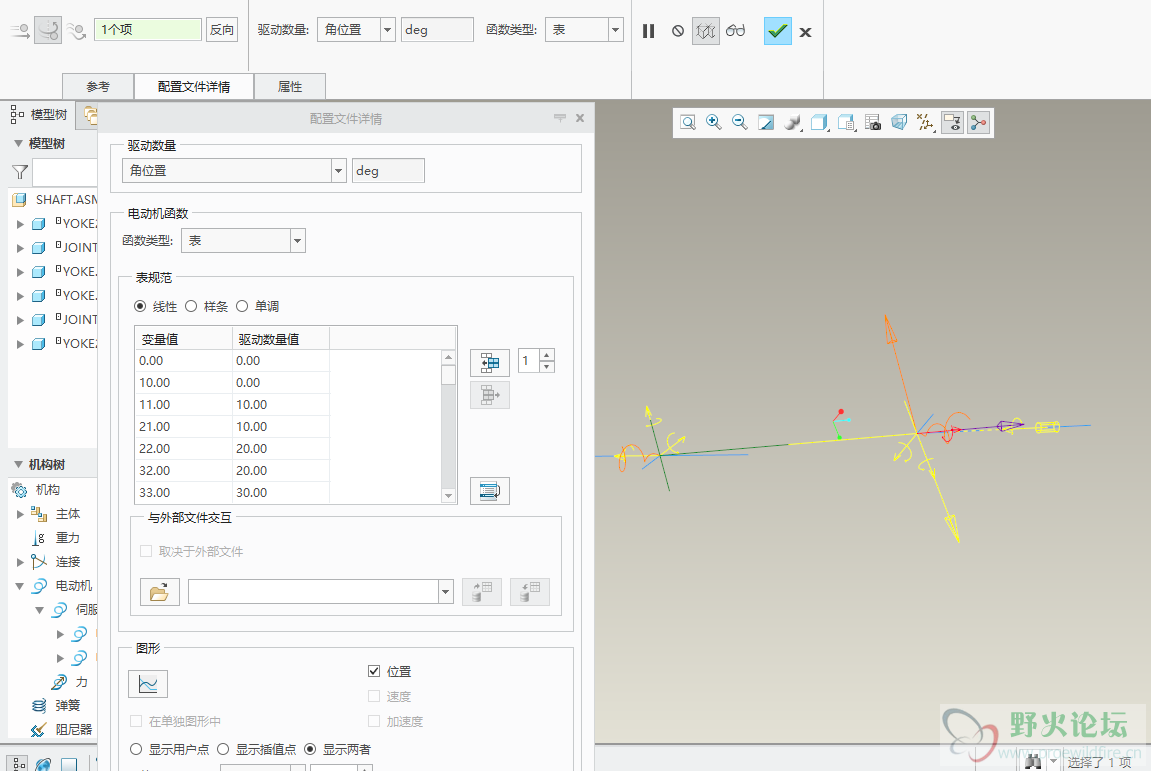Select the 单调 radio option
The image size is (1151, 771).
[242, 306]
